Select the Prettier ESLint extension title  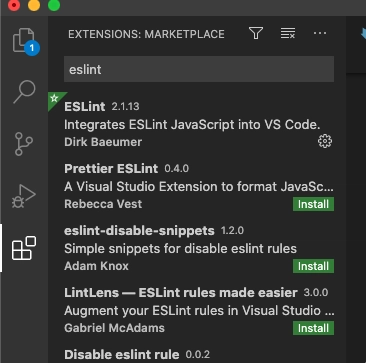click(111, 169)
